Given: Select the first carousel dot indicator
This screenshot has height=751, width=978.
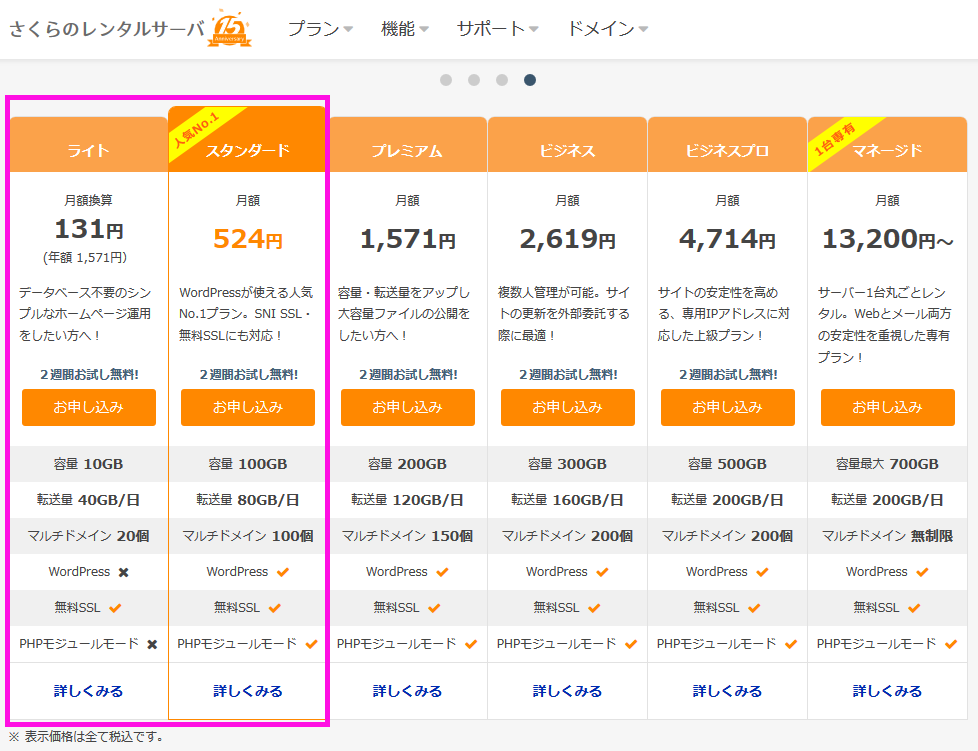Looking at the screenshot, I should click(446, 80).
